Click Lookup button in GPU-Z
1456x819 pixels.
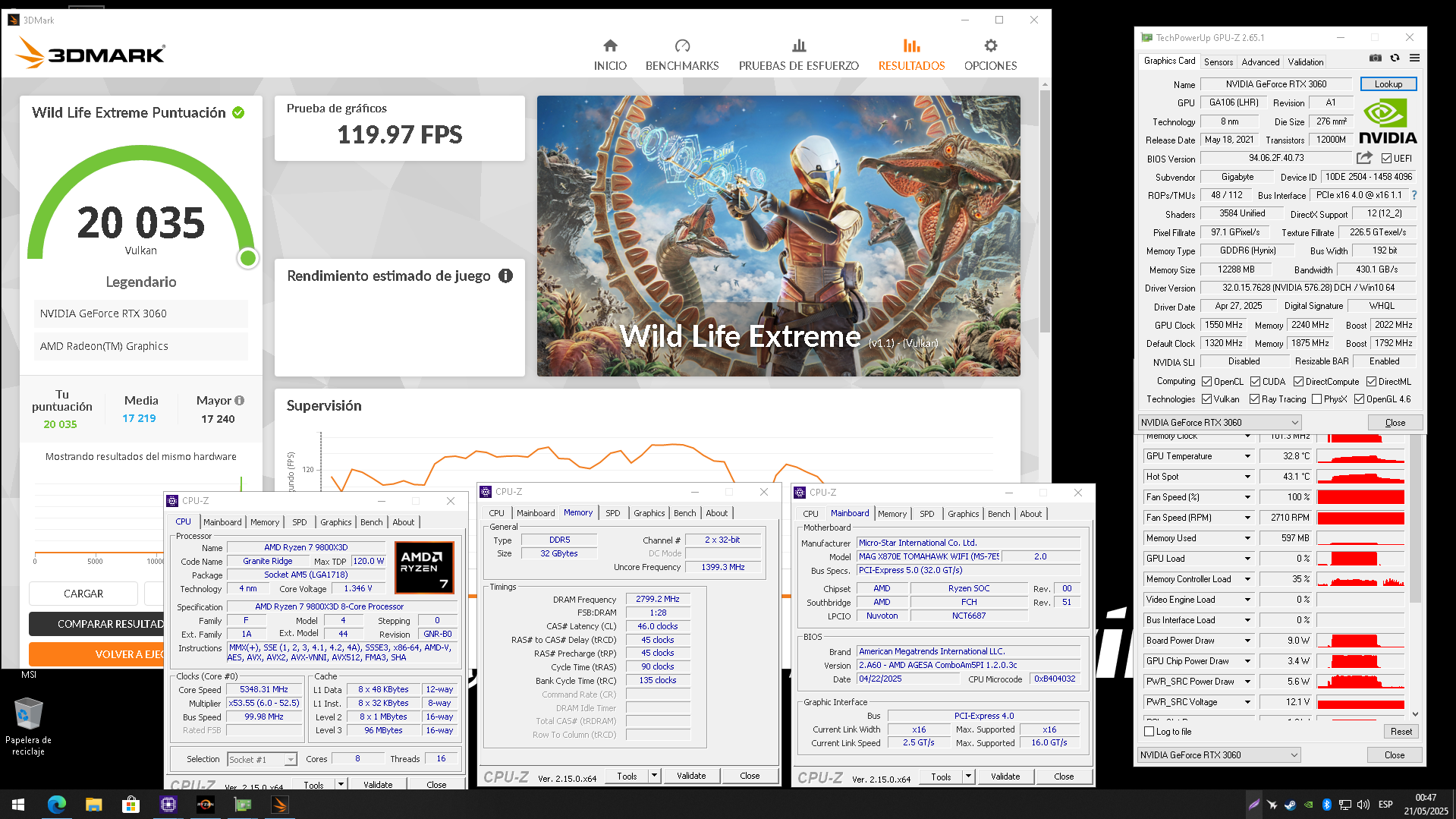click(1388, 84)
